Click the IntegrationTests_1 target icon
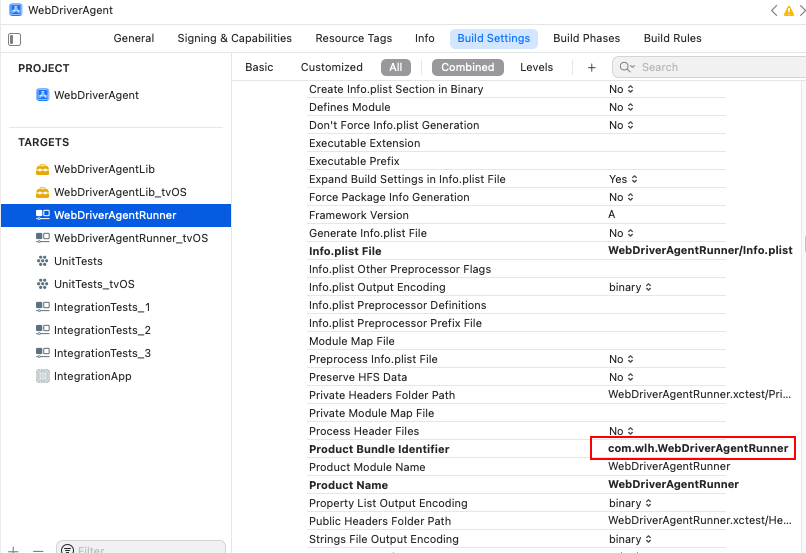Image resolution: width=806 pixels, height=553 pixels. [x=42, y=307]
